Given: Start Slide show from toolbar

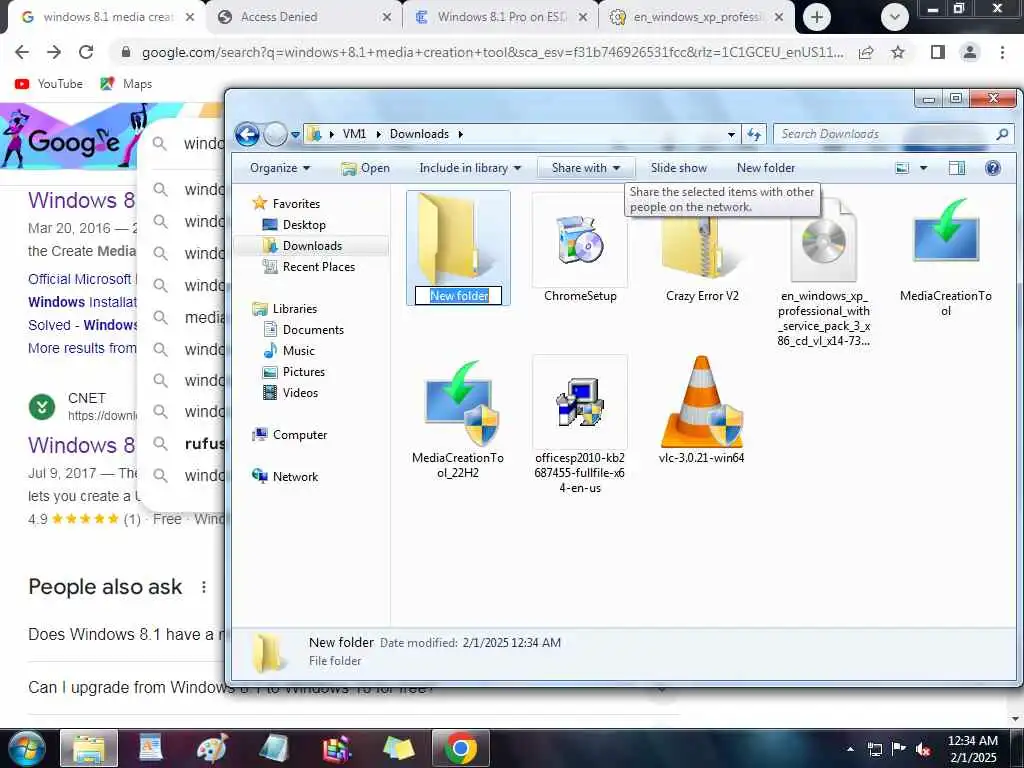Looking at the screenshot, I should coord(679,168).
